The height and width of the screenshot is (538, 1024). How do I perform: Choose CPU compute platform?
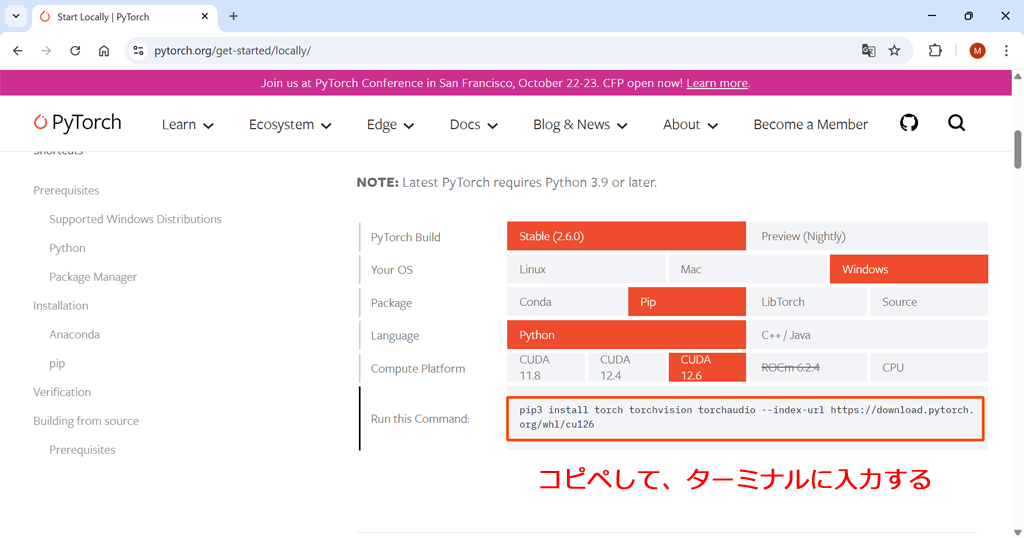pos(929,368)
